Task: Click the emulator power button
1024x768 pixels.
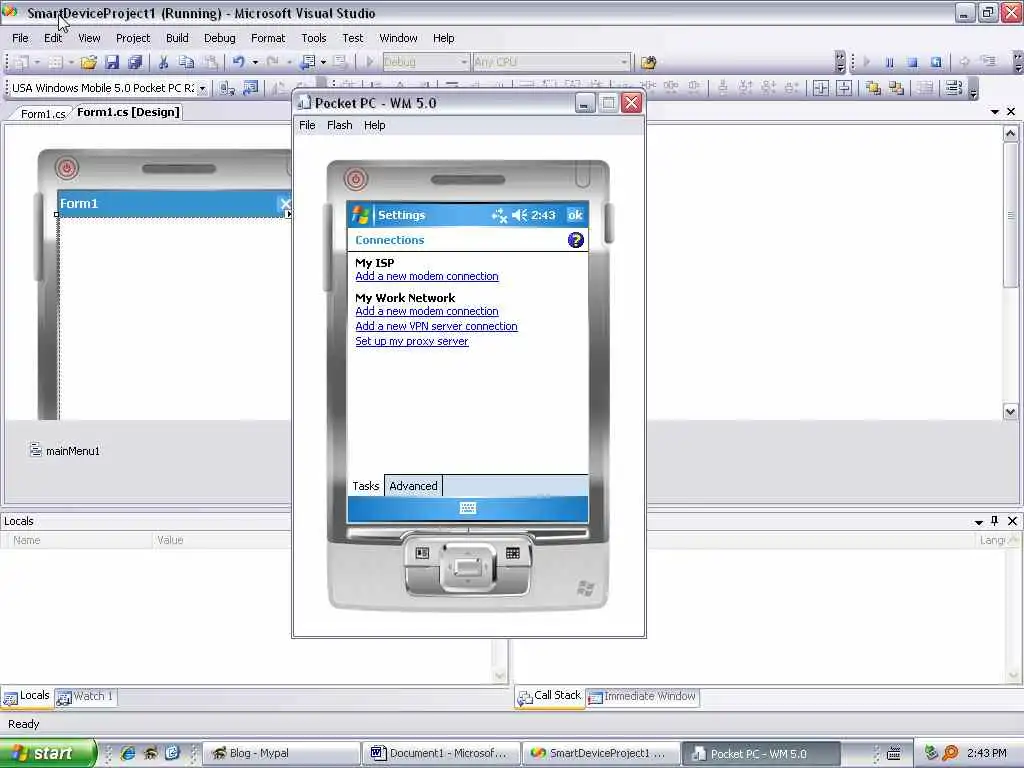Action: click(x=356, y=178)
